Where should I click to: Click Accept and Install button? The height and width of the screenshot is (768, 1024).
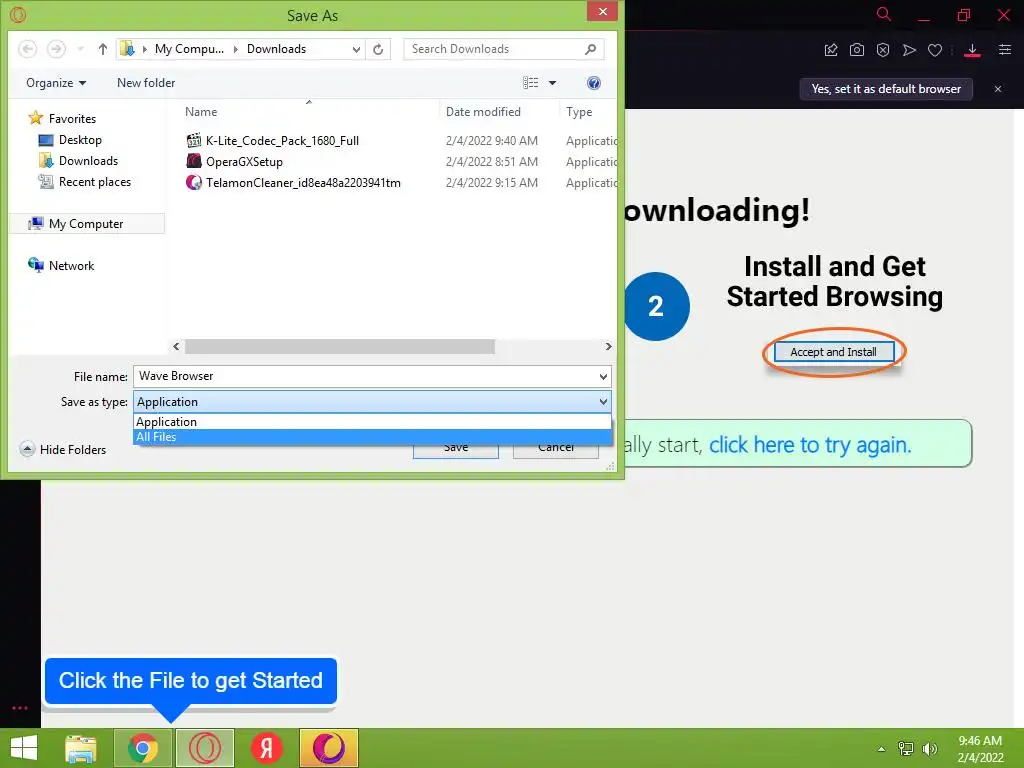(x=833, y=352)
